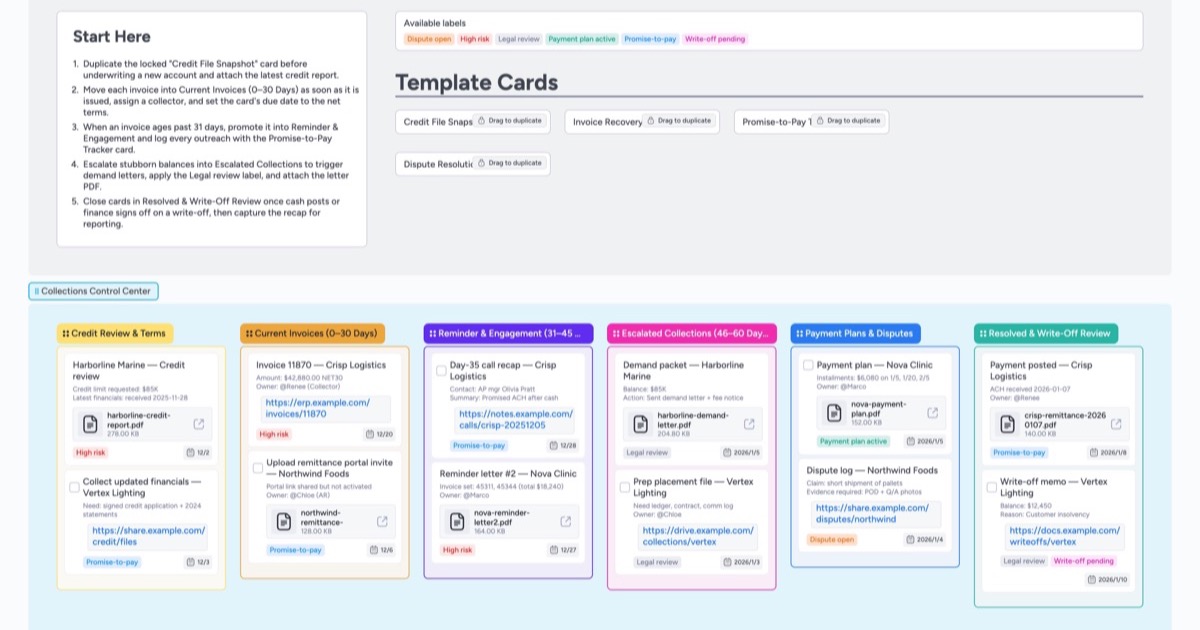This screenshot has width=1200, height=630.
Task: Open the 12/3 due date chip
Action: point(198,562)
